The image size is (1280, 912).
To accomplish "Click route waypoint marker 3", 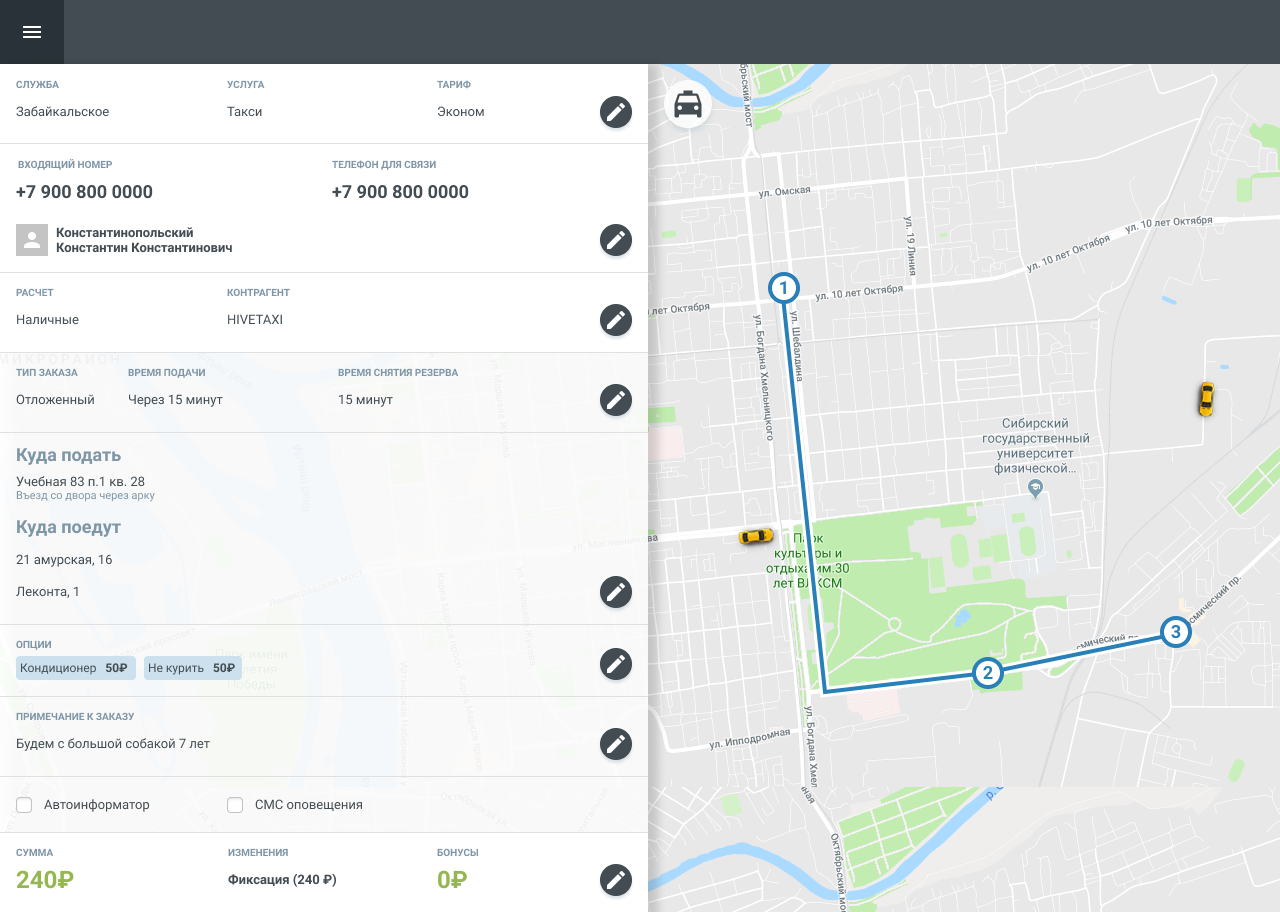I will 1176,632.
